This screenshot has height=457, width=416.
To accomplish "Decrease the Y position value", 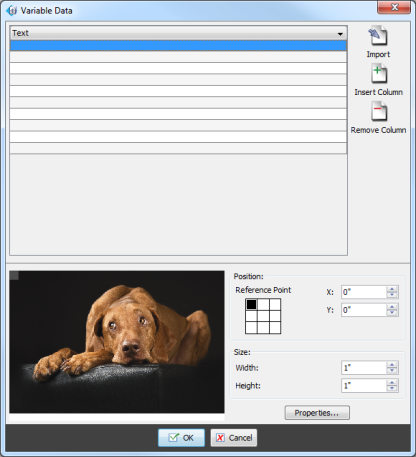I will tap(392, 313).
